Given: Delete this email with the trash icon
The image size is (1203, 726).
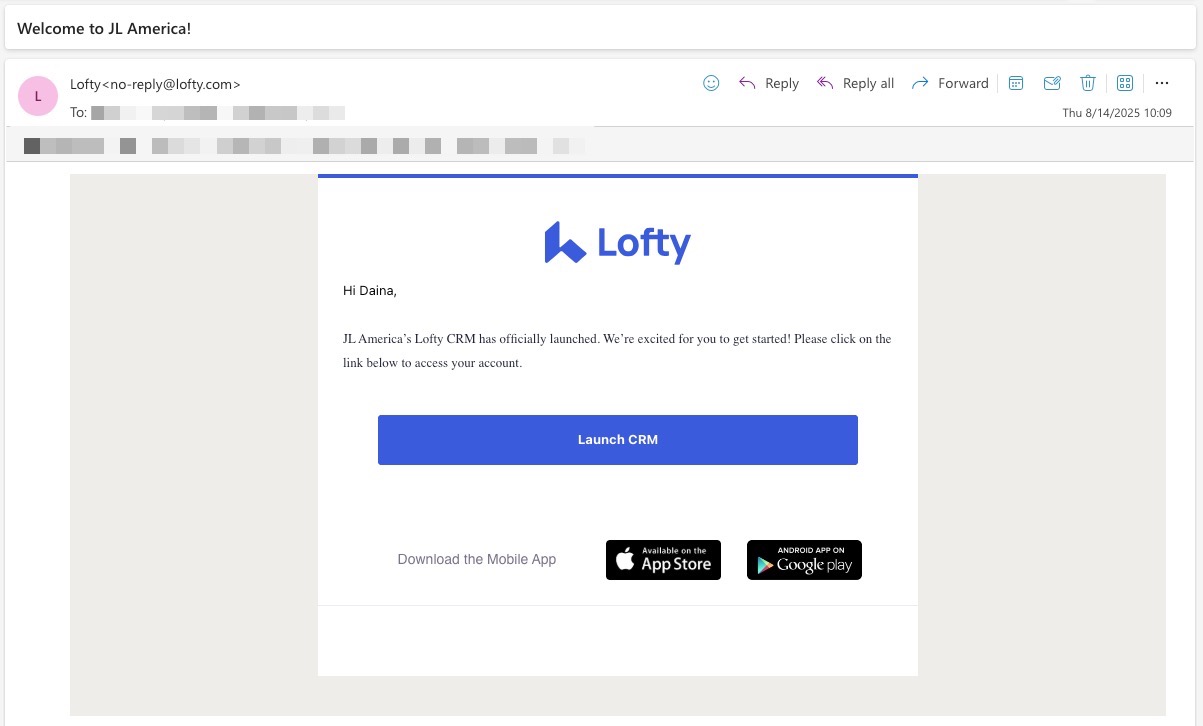Looking at the screenshot, I should [1088, 83].
